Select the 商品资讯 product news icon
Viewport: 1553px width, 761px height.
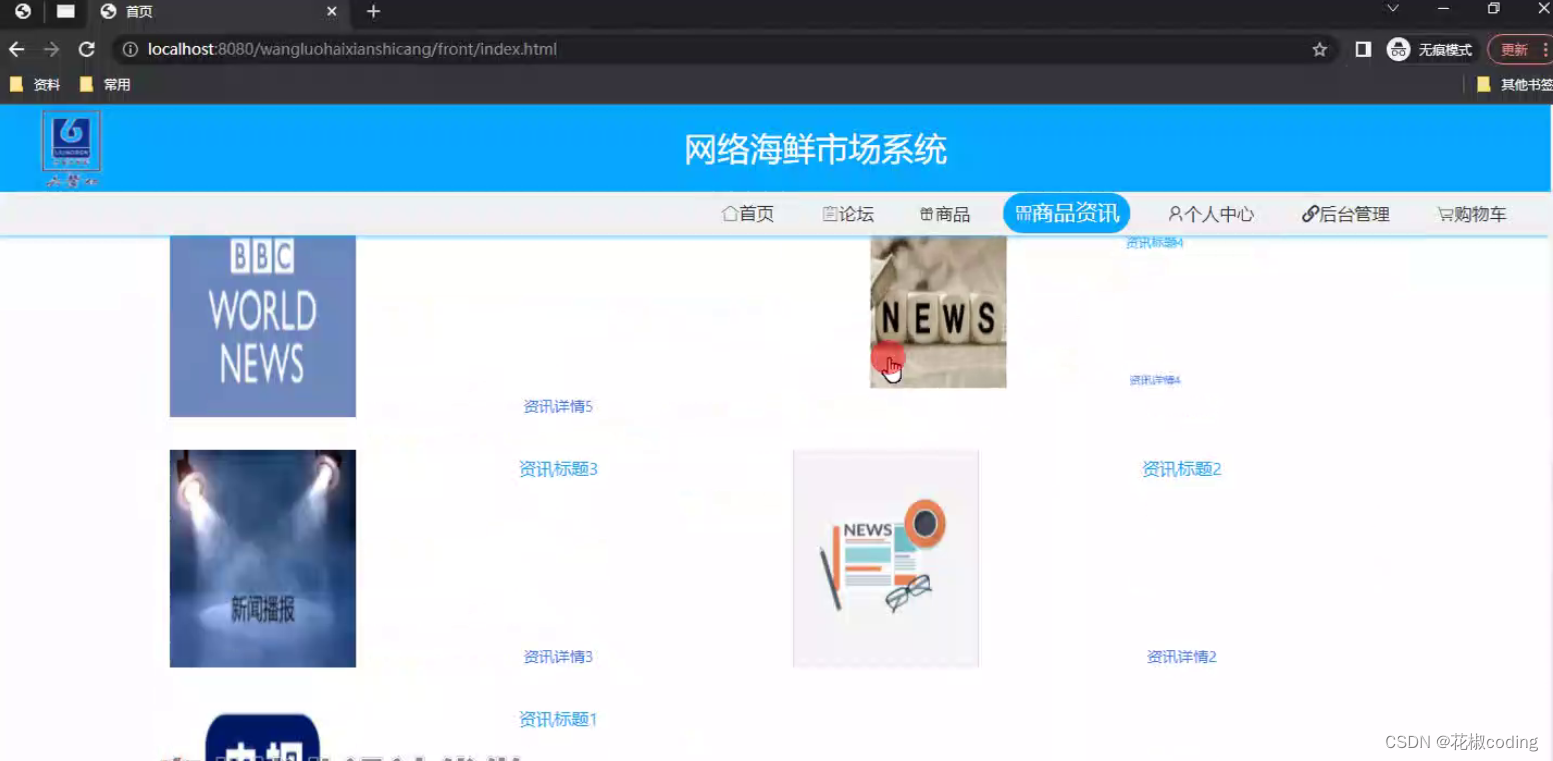pos(1022,212)
